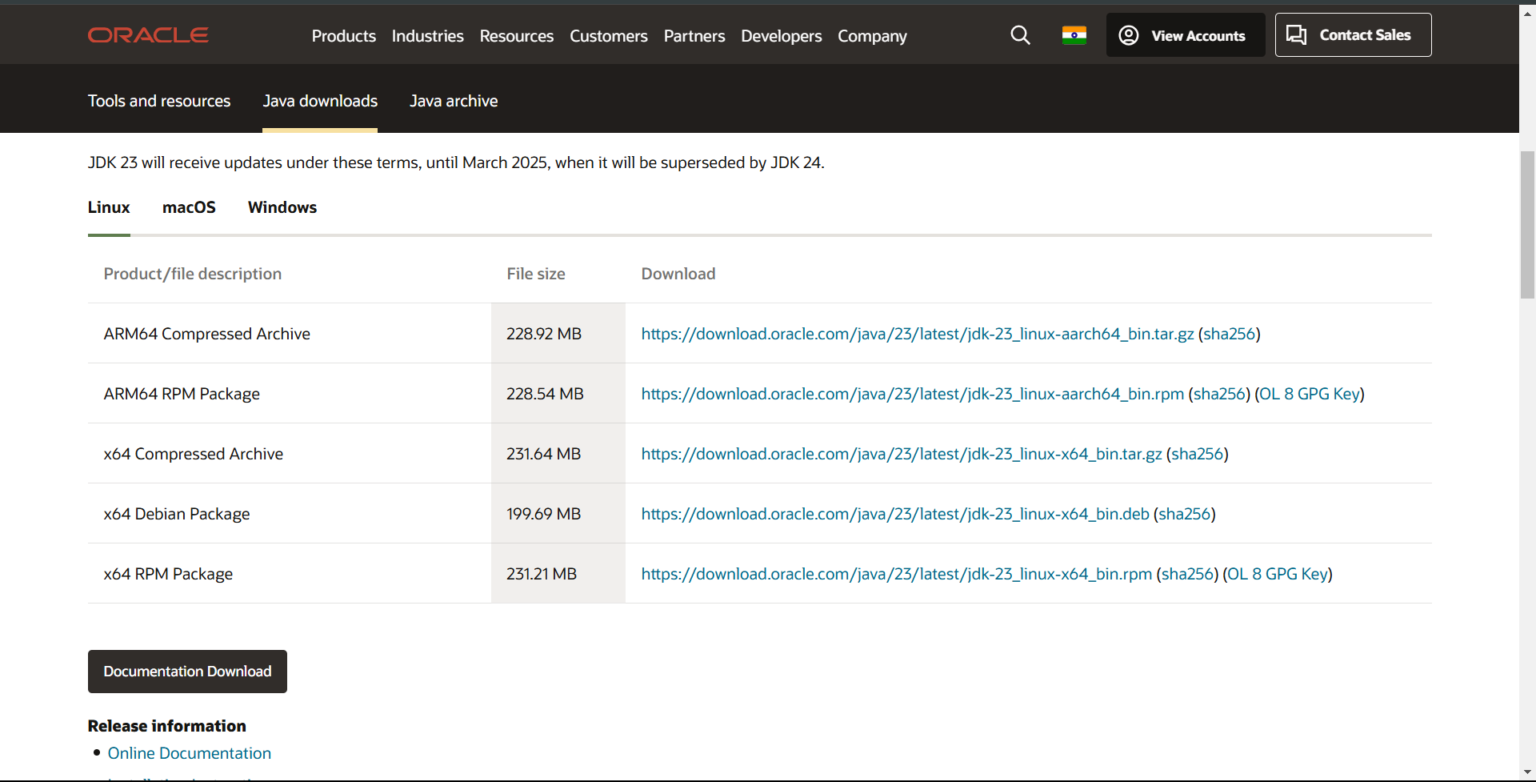The height and width of the screenshot is (782, 1536).
Task: Switch to the macOS tab
Action: pyautogui.click(x=189, y=207)
